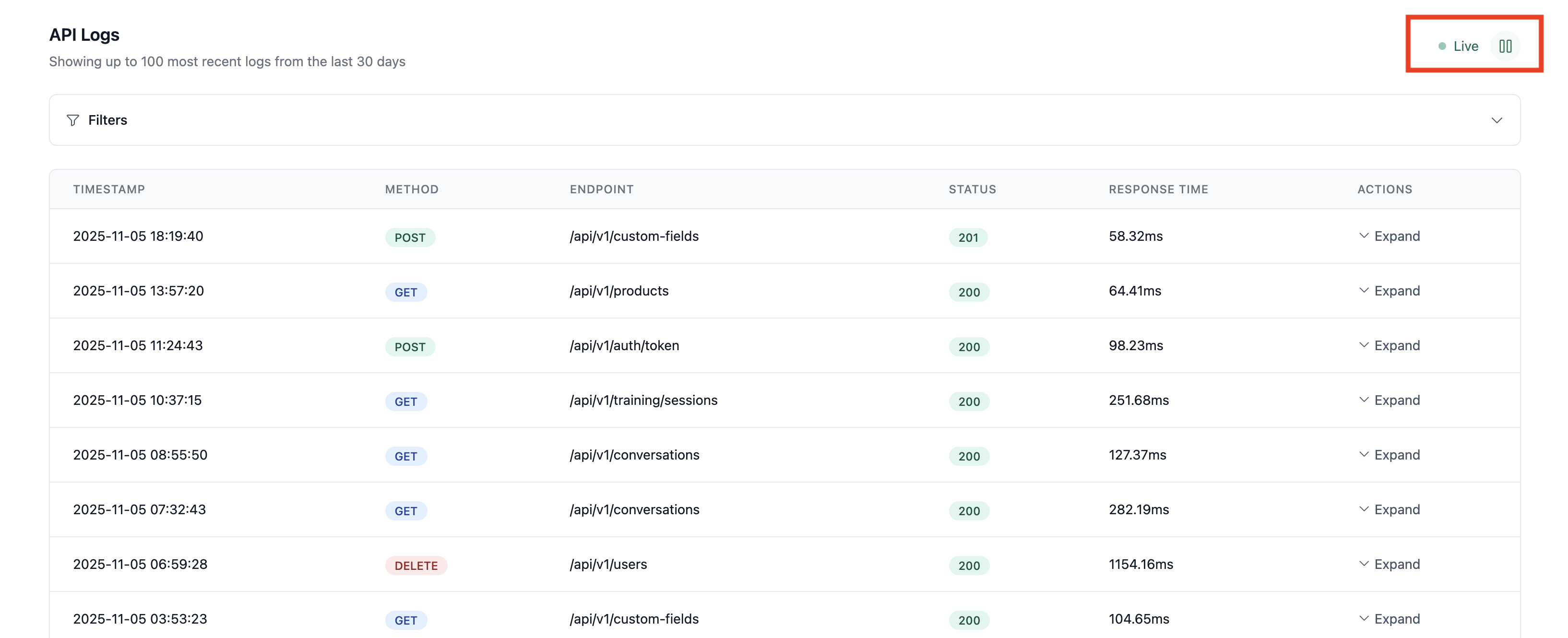The height and width of the screenshot is (638, 1568).
Task: Click the 200 badge on auth/token row
Action: (x=968, y=347)
